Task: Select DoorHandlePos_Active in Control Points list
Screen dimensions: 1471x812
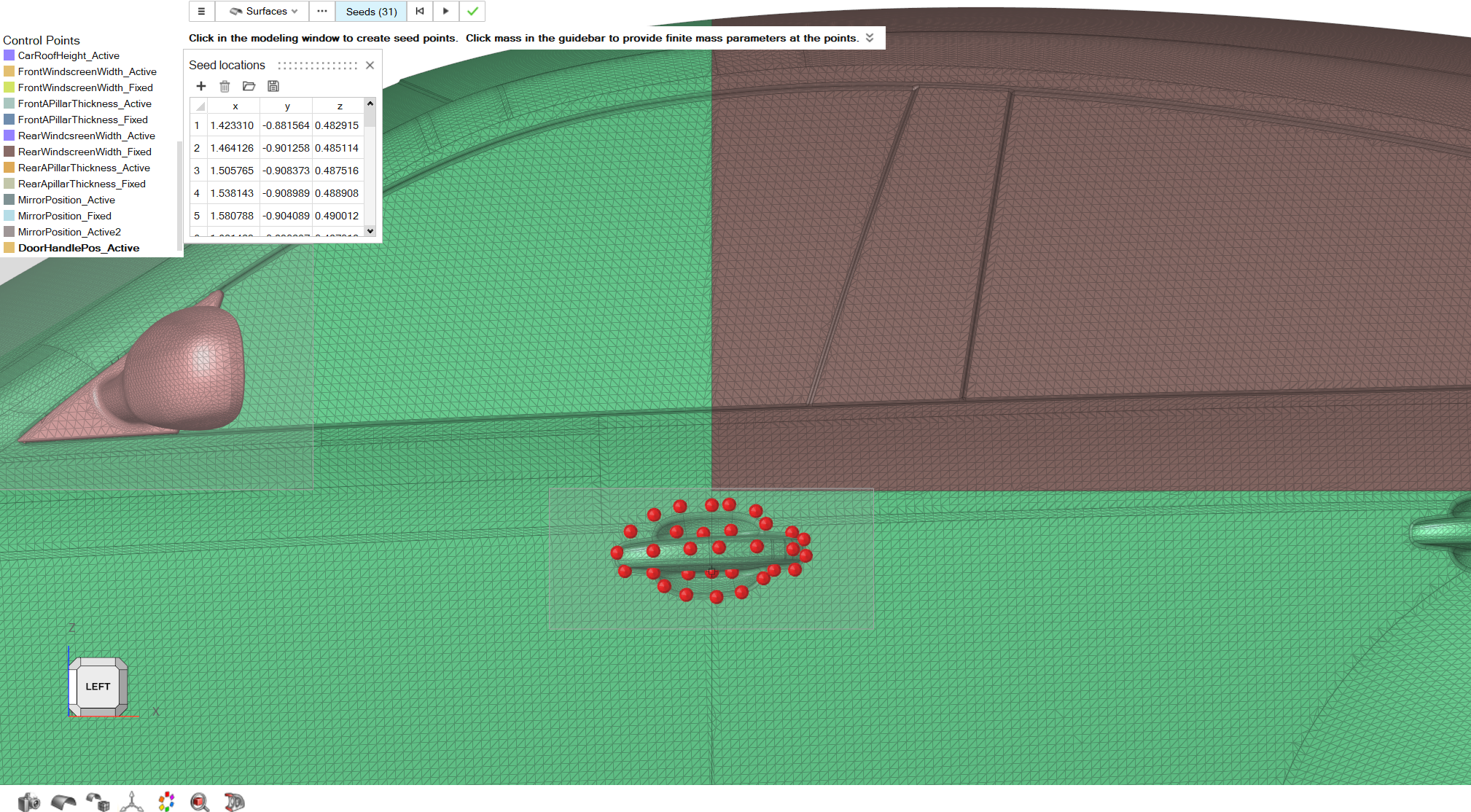Action: tap(78, 248)
